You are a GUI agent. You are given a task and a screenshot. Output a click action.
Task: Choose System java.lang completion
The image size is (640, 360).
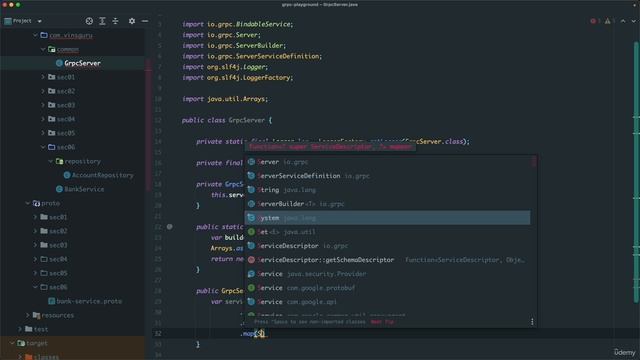pos(387,218)
